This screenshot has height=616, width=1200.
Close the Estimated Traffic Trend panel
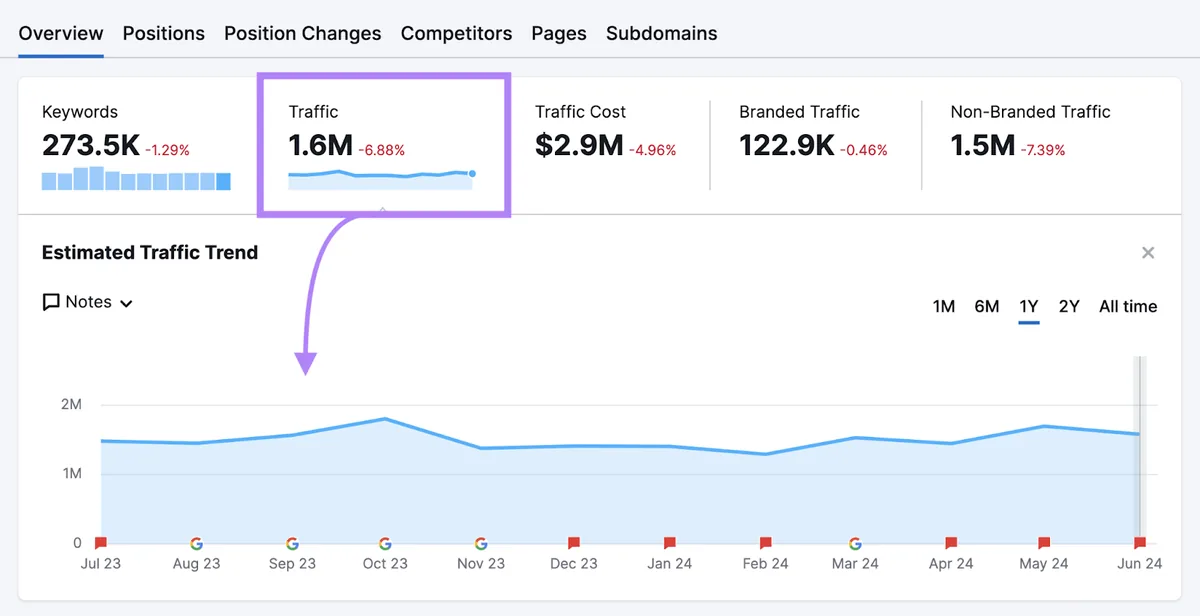coord(1148,253)
